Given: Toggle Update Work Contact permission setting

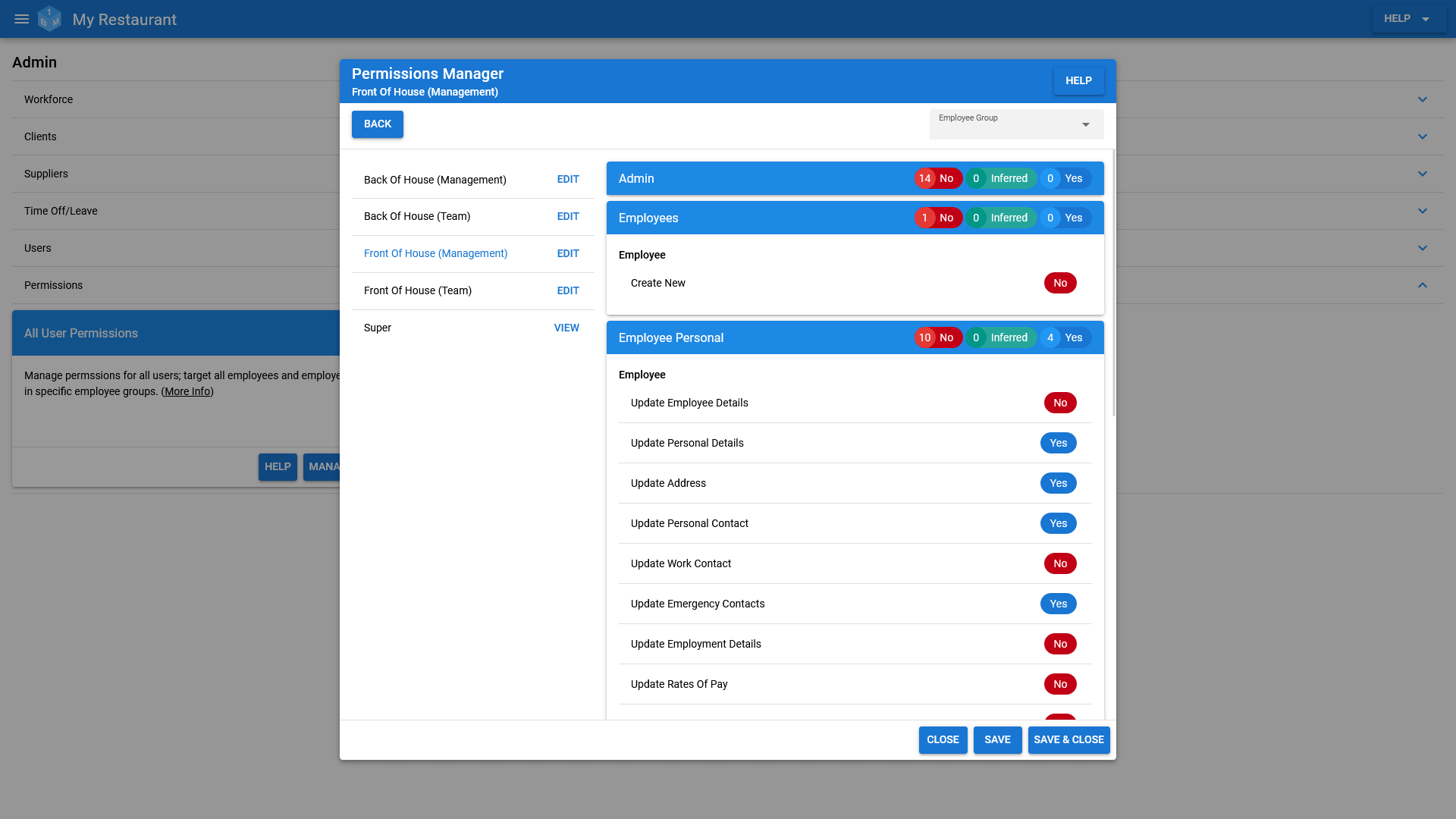Looking at the screenshot, I should [1059, 563].
